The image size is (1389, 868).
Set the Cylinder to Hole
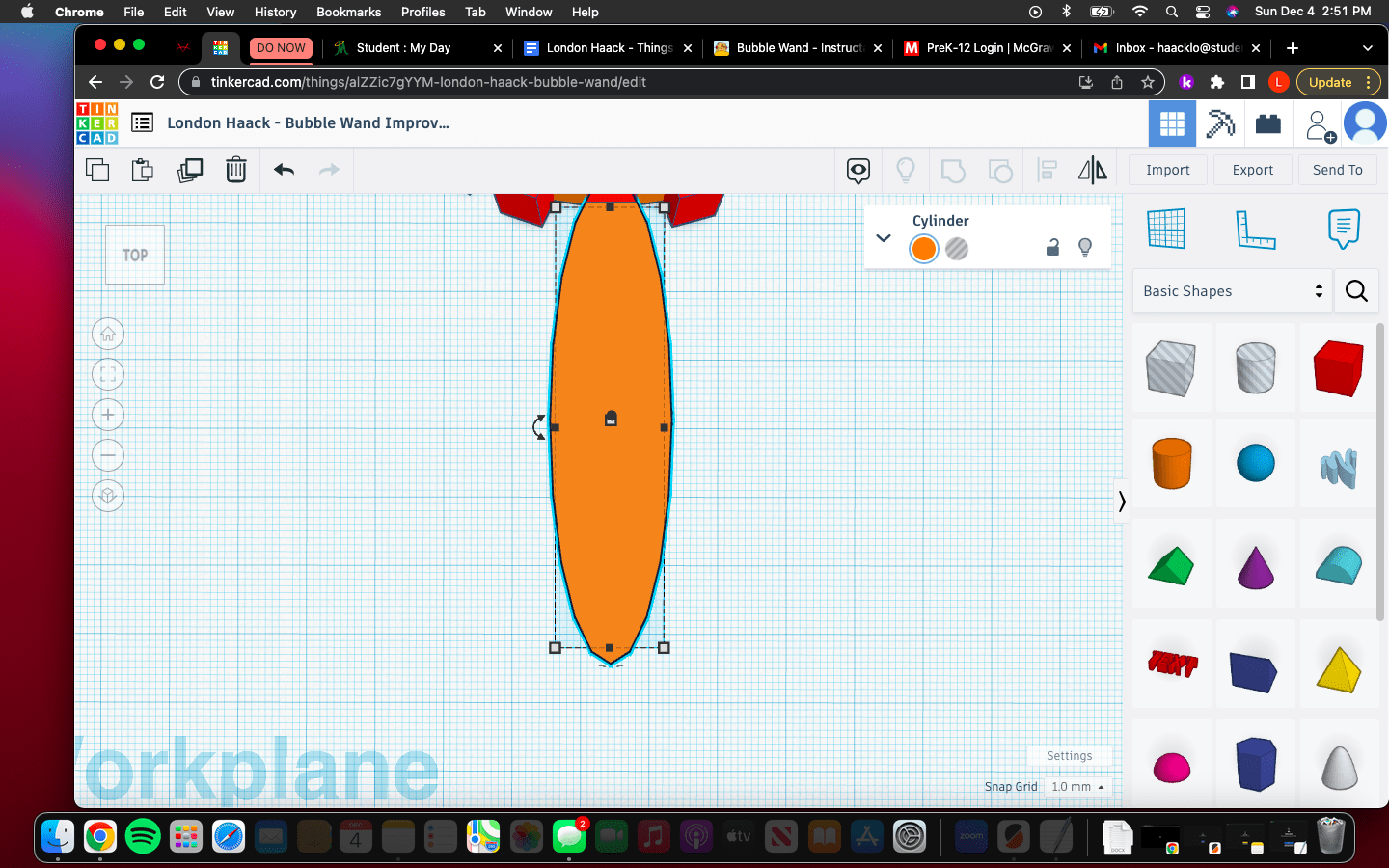[957, 249]
